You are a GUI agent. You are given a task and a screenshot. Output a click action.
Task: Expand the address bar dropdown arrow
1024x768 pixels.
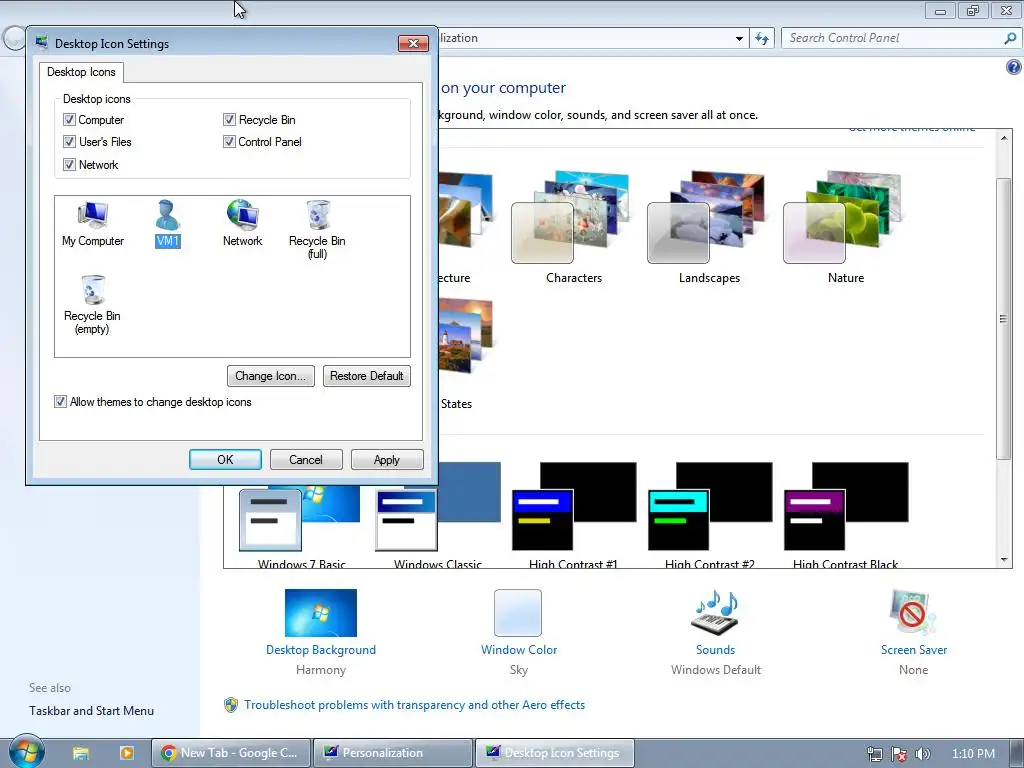click(x=739, y=39)
